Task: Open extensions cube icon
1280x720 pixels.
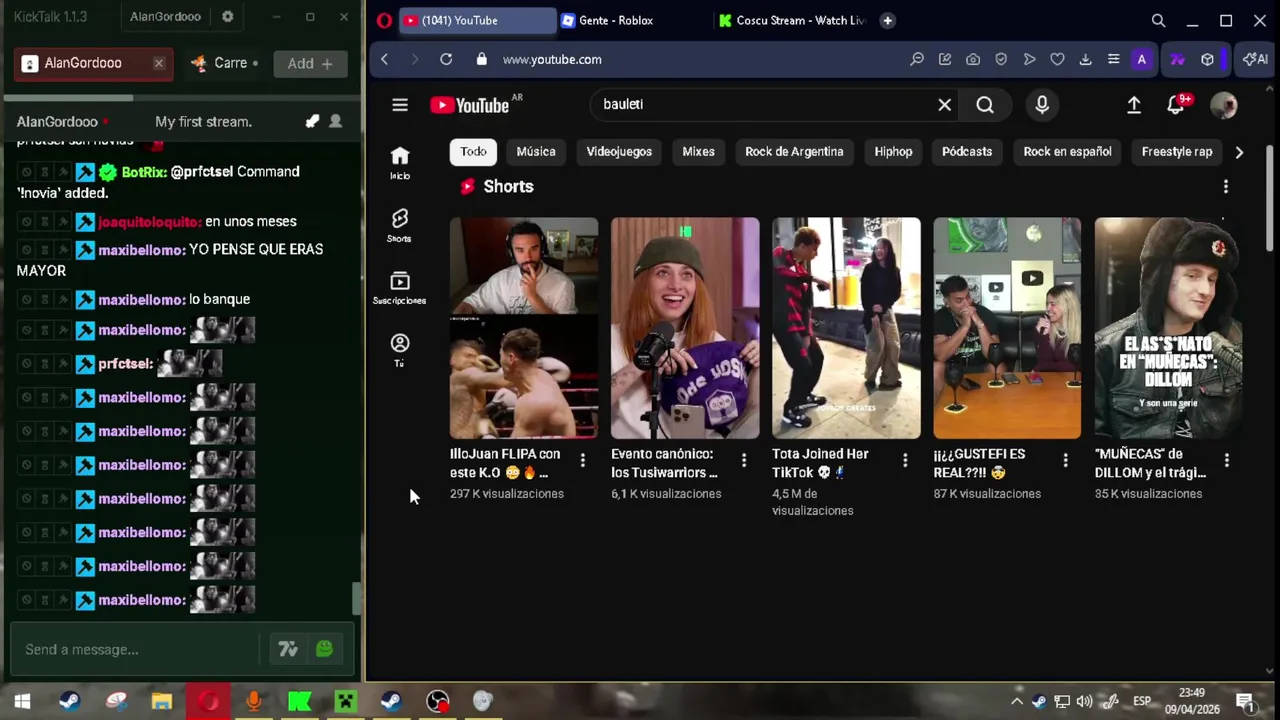Action: (x=1208, y=59)
